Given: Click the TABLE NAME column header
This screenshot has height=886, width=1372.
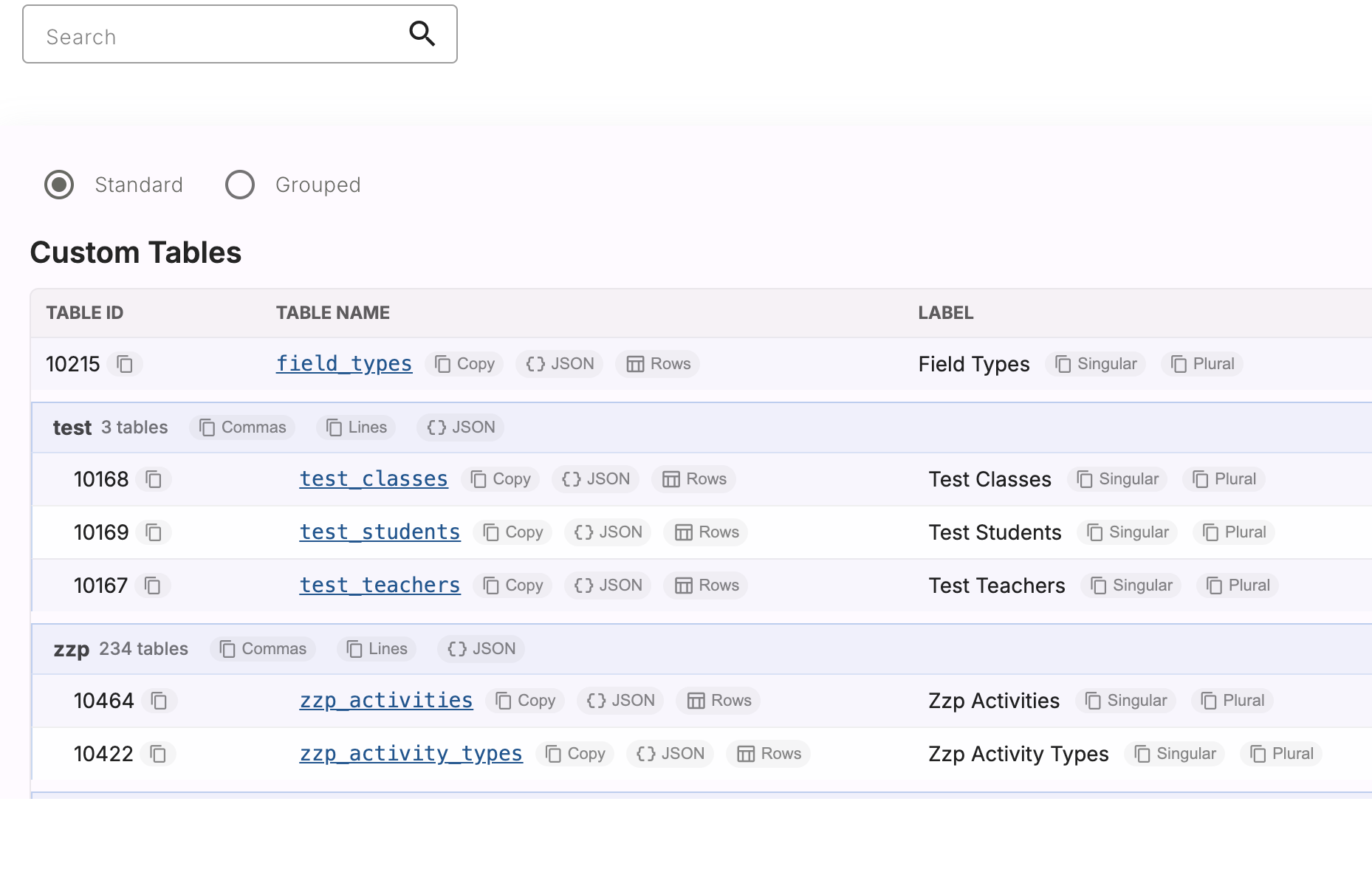Looking at the screenshot, I should point(333,313).
